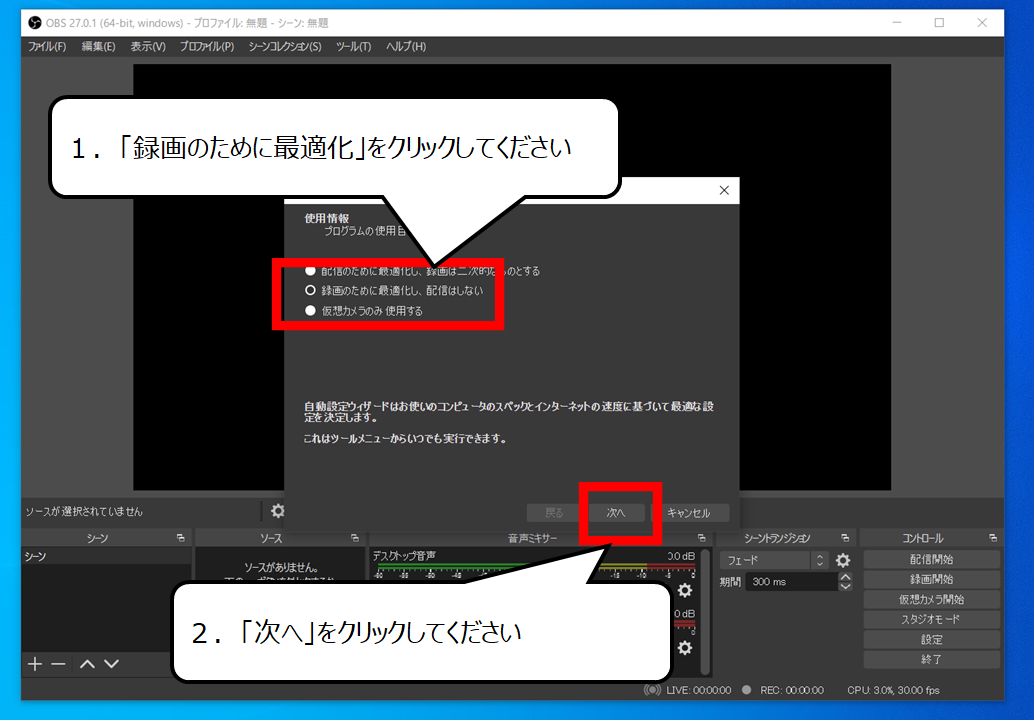This screenshot has height=720, width=1034.
Task: Click キャンセル in the wizard dialog
Action: point(689,513)
